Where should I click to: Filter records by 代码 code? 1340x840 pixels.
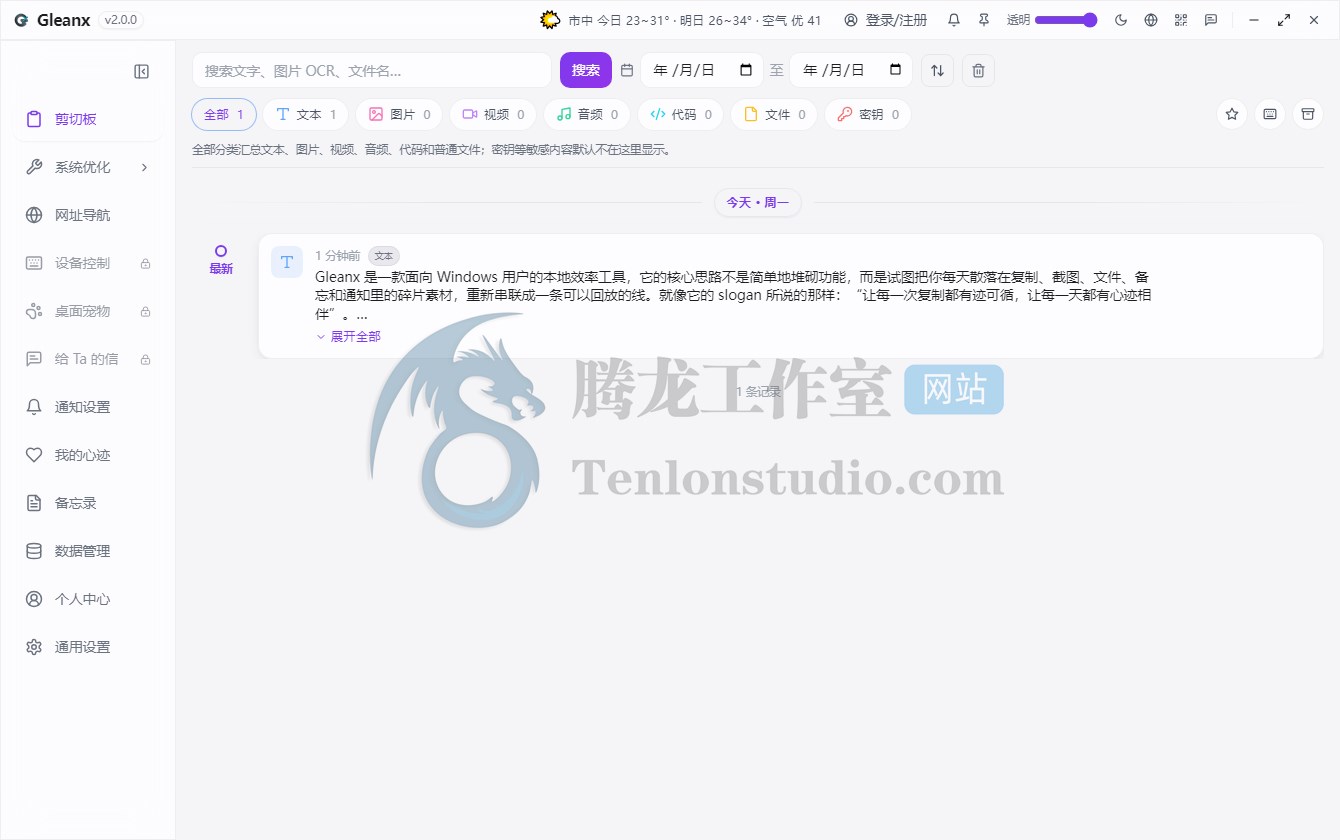pyautogui.click(x=681, y=114)
